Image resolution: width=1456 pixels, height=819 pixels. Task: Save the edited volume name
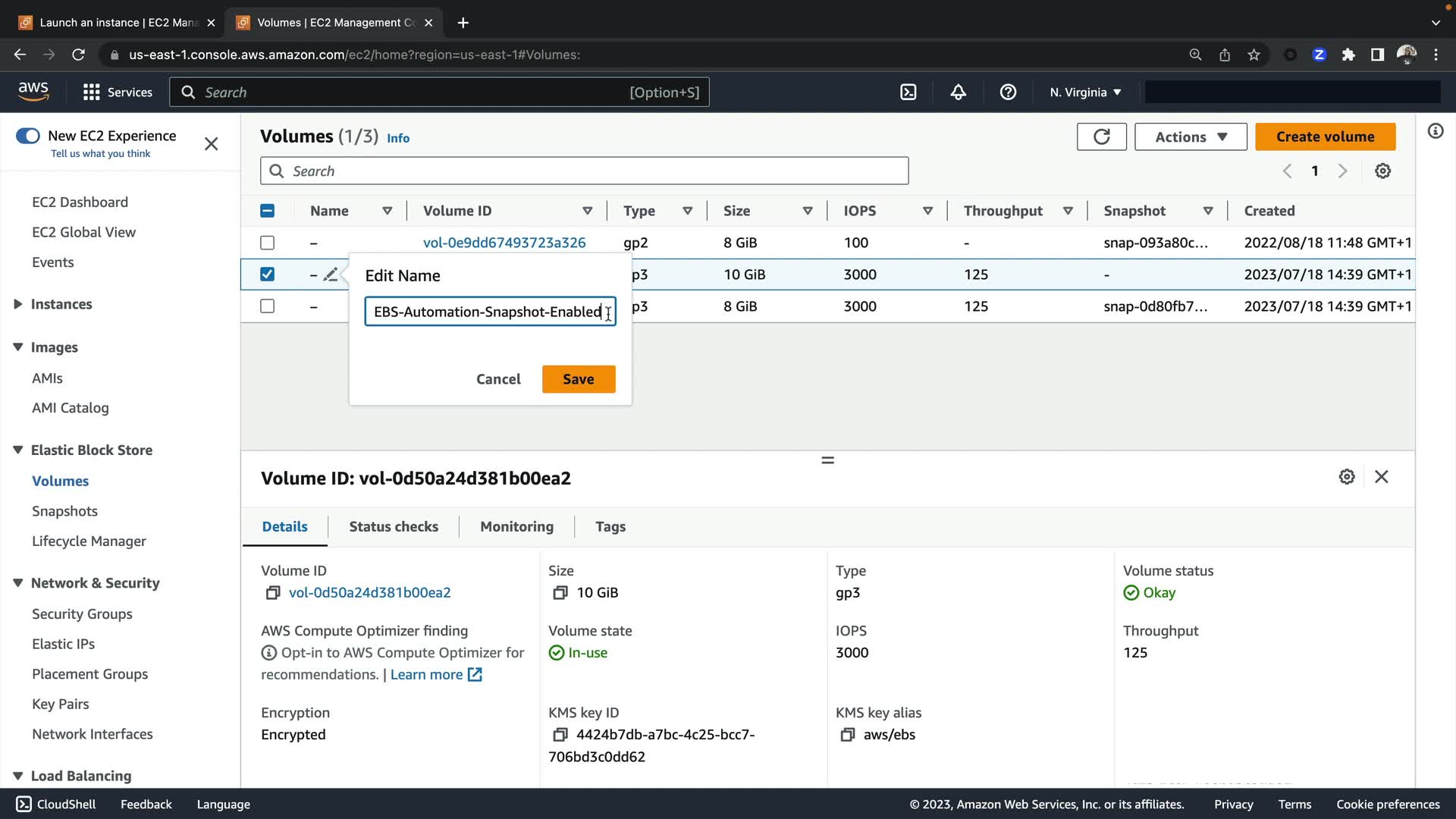578,379
